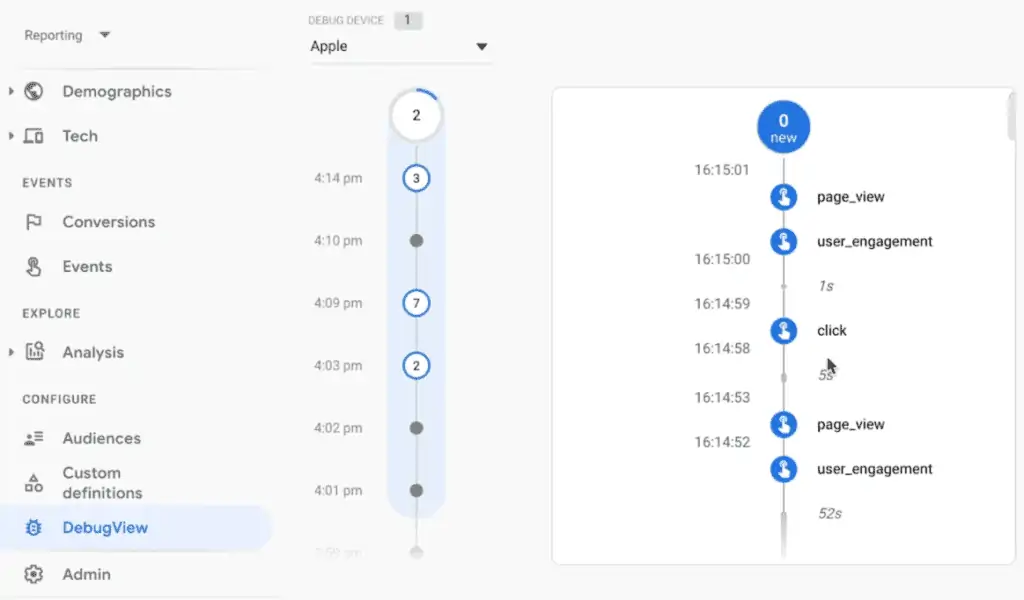Click the click event icon at 16:14:58

tap(783, 331)
